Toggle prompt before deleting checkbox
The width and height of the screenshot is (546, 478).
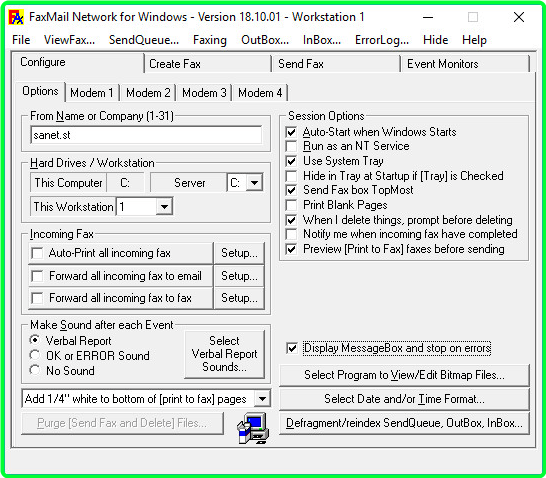coord(291,220)
